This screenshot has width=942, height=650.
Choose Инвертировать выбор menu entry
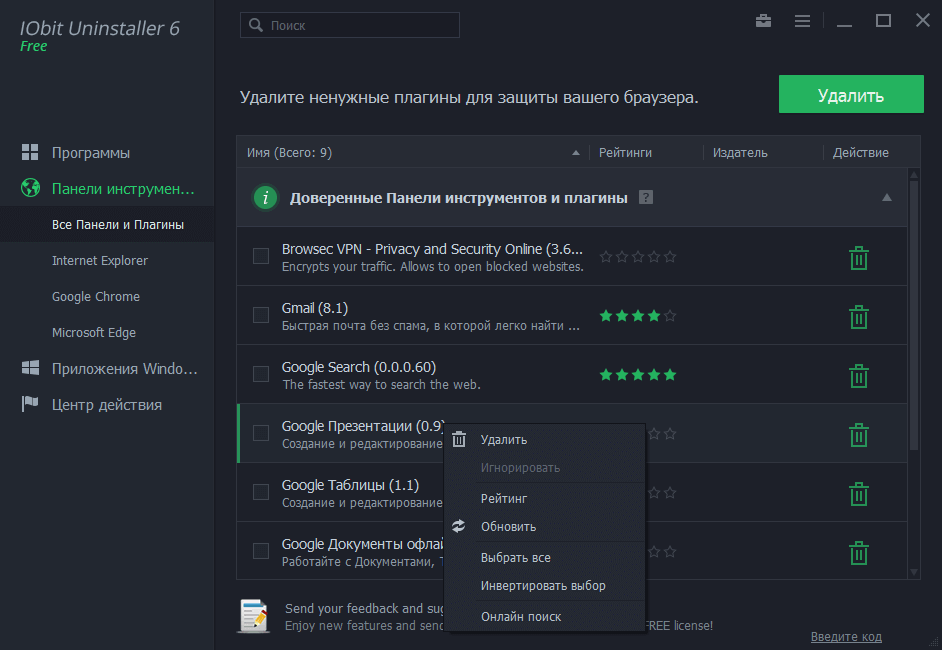point(544,585)
